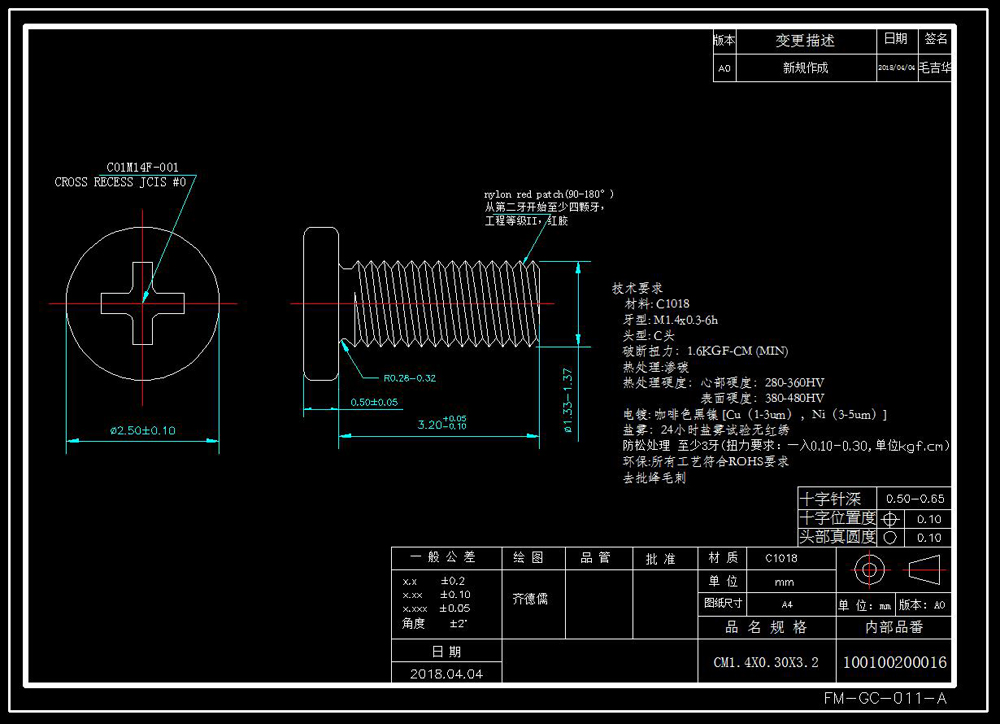Click the 变更描述 revision header

pyautogui.click(x=805, y=40)
